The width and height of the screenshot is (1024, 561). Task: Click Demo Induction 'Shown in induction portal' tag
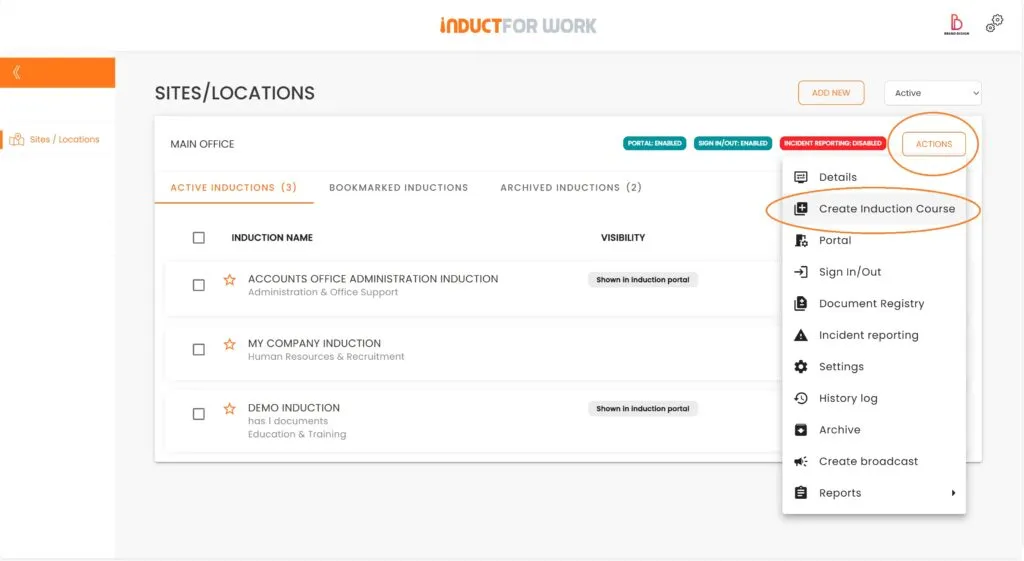[643, 409]
